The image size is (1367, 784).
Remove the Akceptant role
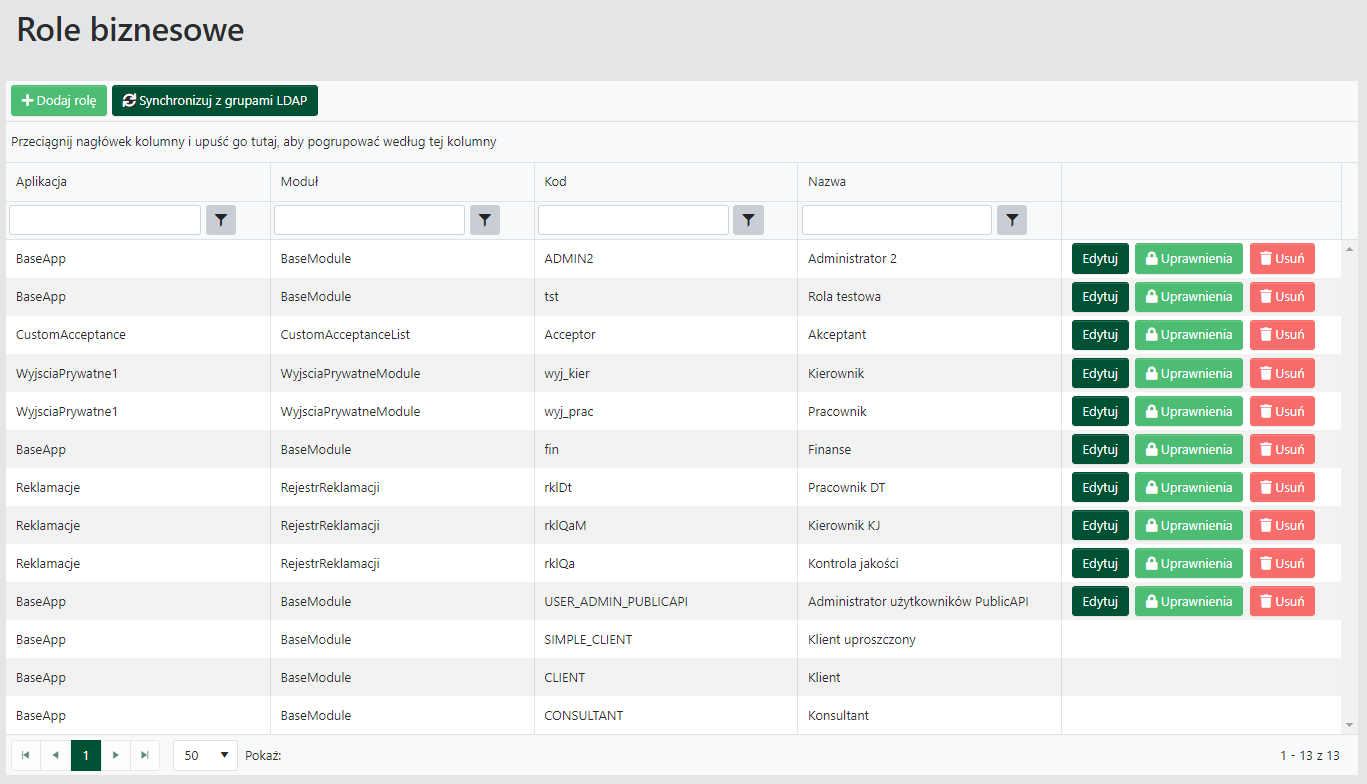1282,335
